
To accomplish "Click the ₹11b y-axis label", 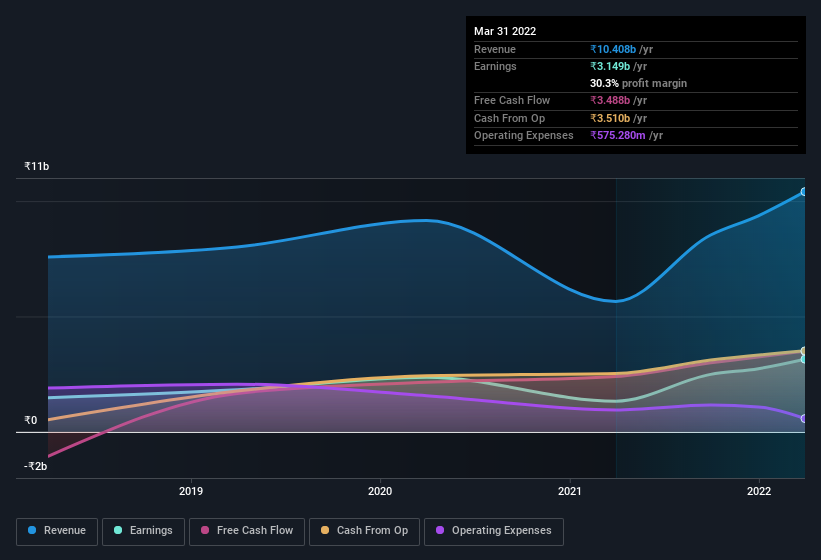I will click(x=37, y=166).
